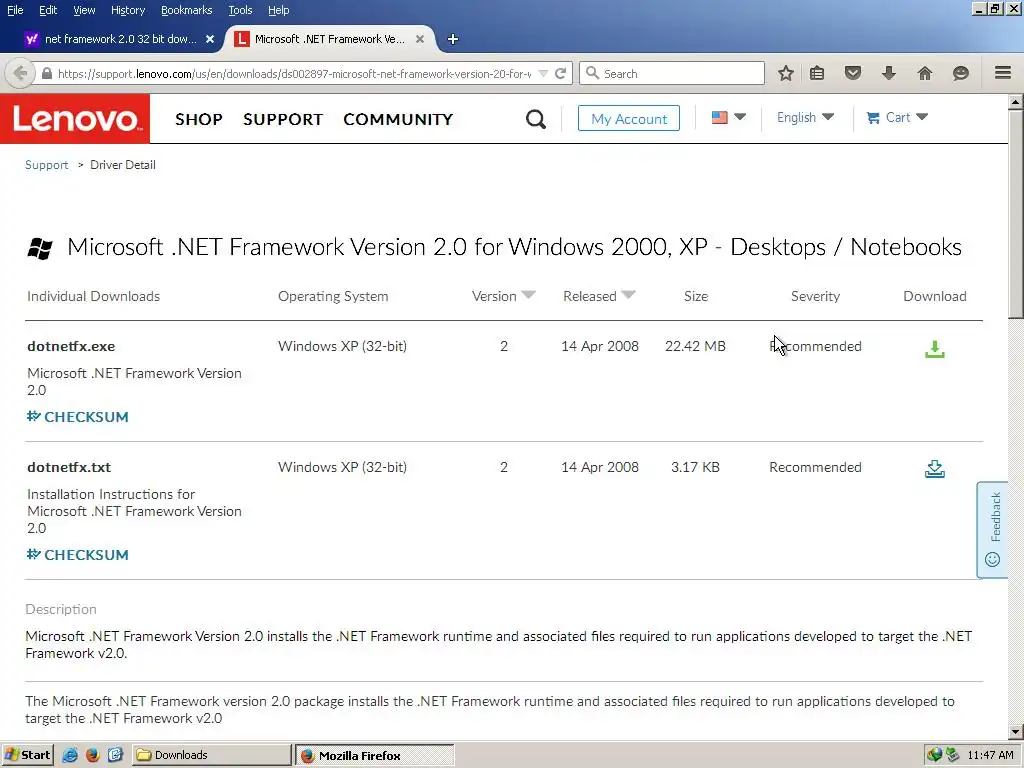1024x768 pixels.
Task: Click the Lenovo logo
Action: (75, 119)
